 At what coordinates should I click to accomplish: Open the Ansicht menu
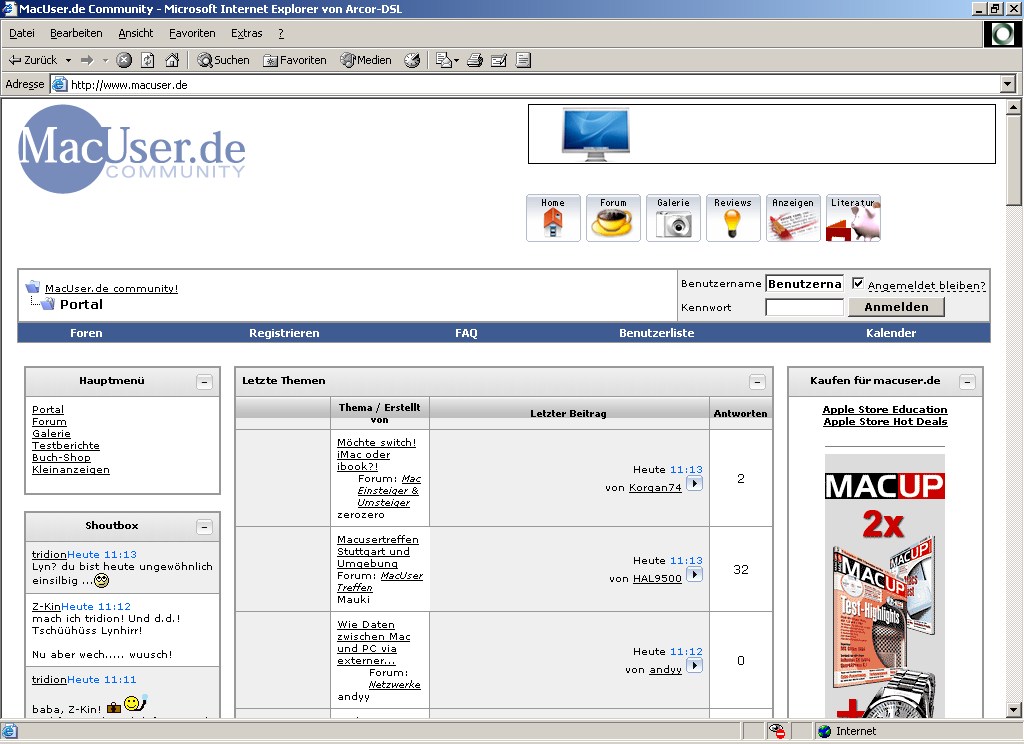[x=136, y=33]
